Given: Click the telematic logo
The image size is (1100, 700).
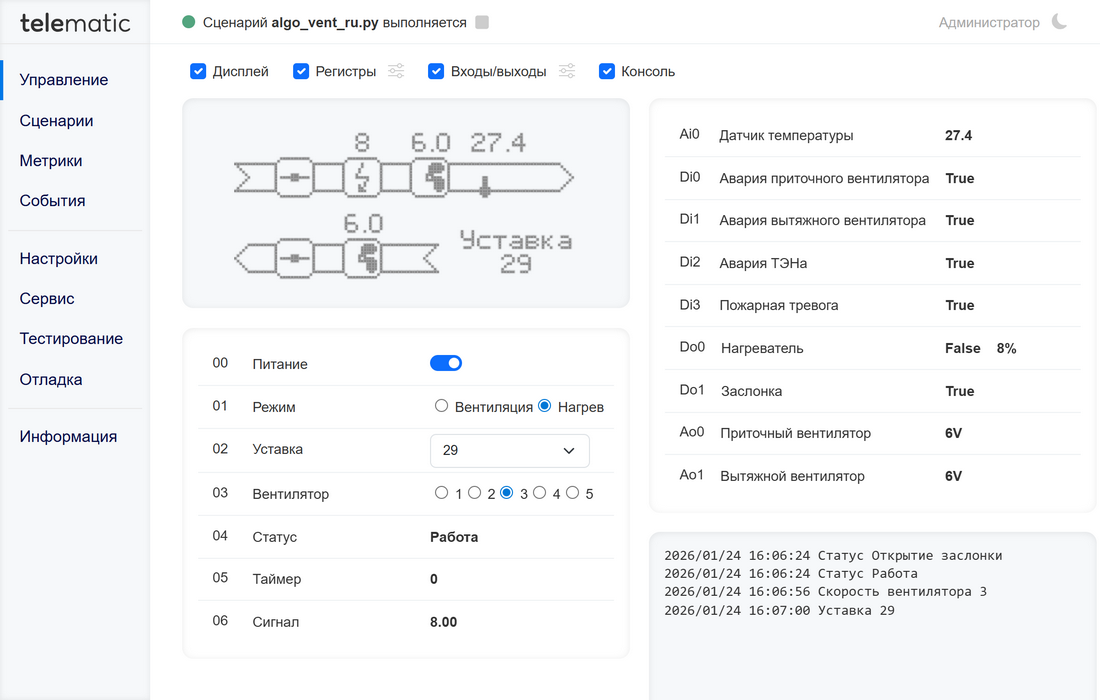Looking at the screenshot, I should [75, 22].
